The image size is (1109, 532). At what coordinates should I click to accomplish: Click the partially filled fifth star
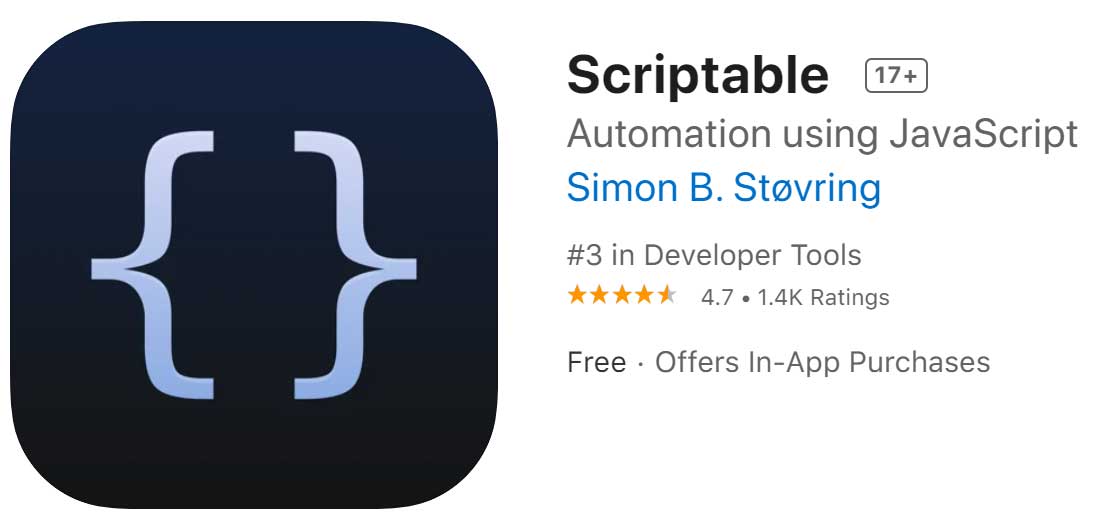[x=666, y=296]
